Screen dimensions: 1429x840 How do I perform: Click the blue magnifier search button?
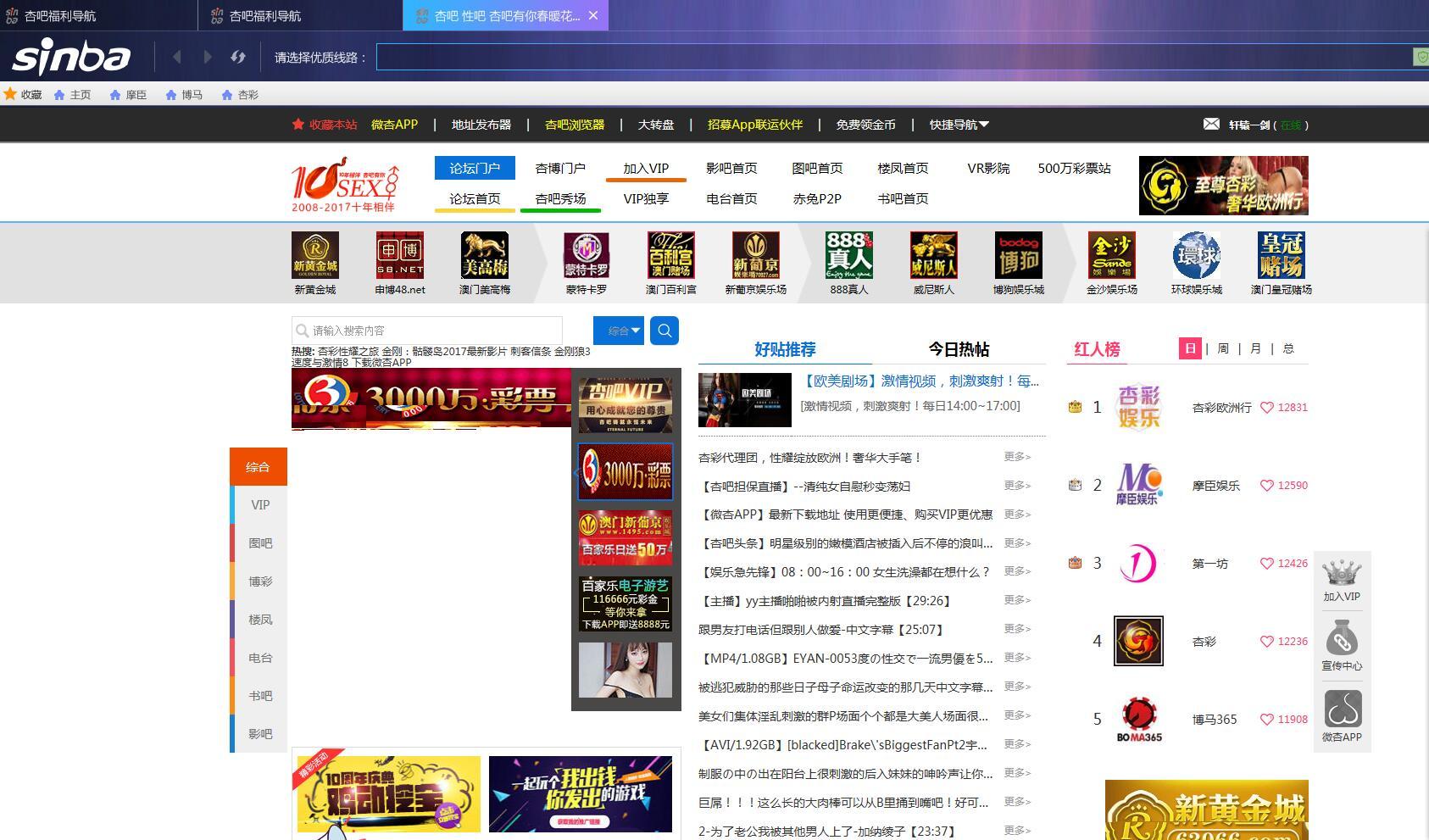tap(664, 331)
